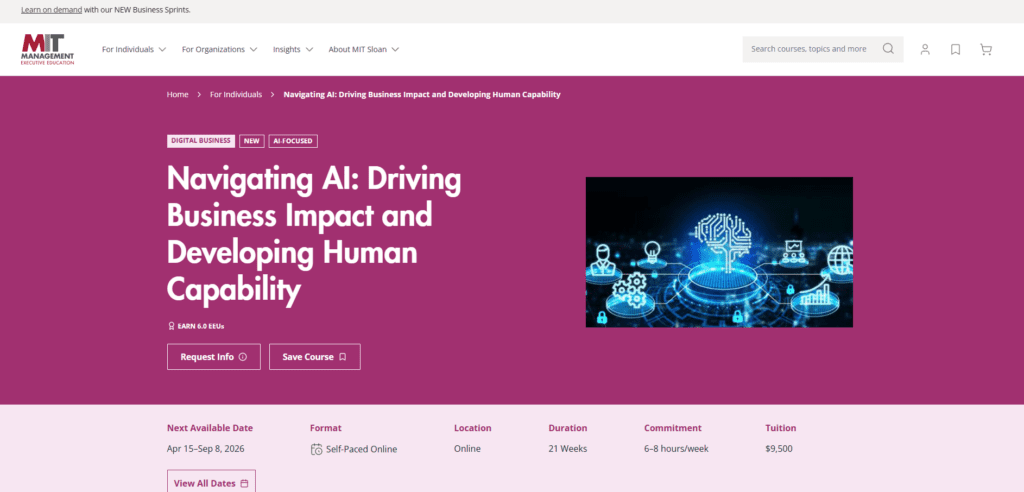The image size is (1024, 492).
Task: Click the Commitment label
Action: click(673, 428)
